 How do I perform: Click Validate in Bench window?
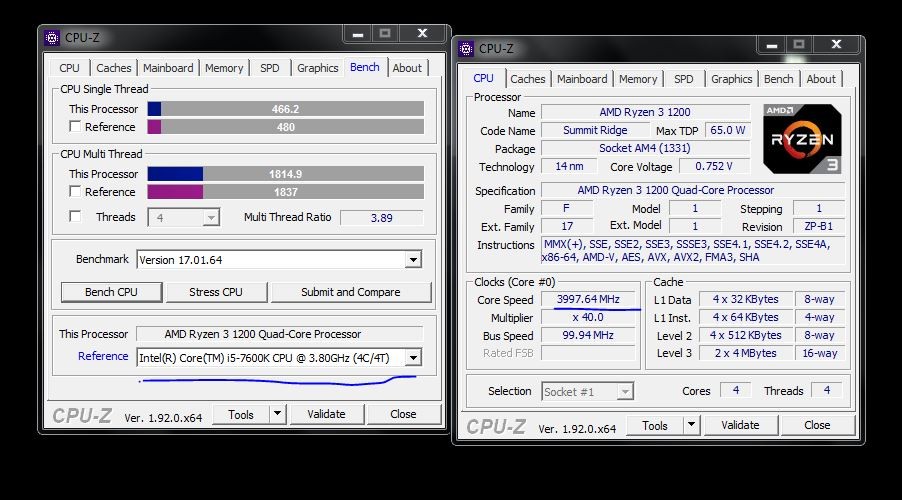[326, 414]
